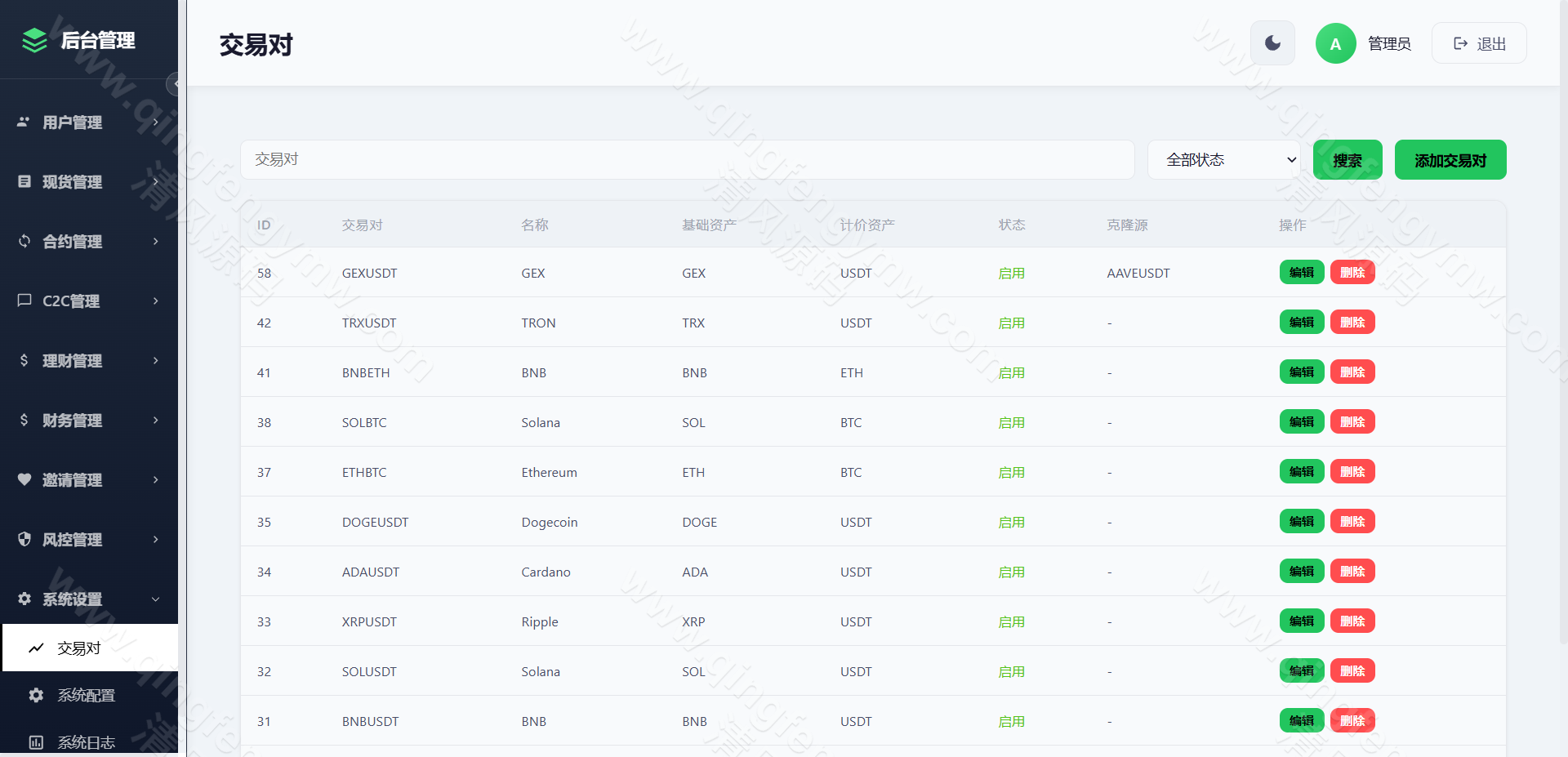This screenshot has width=1568, height=757.
Task: Delete the GEXUSDT trading pair
Action: [x=1352, y=272]
